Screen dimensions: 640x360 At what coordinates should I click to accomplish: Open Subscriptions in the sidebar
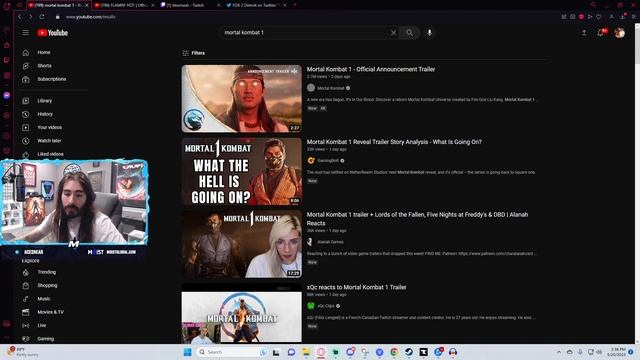tap(51, 79)
